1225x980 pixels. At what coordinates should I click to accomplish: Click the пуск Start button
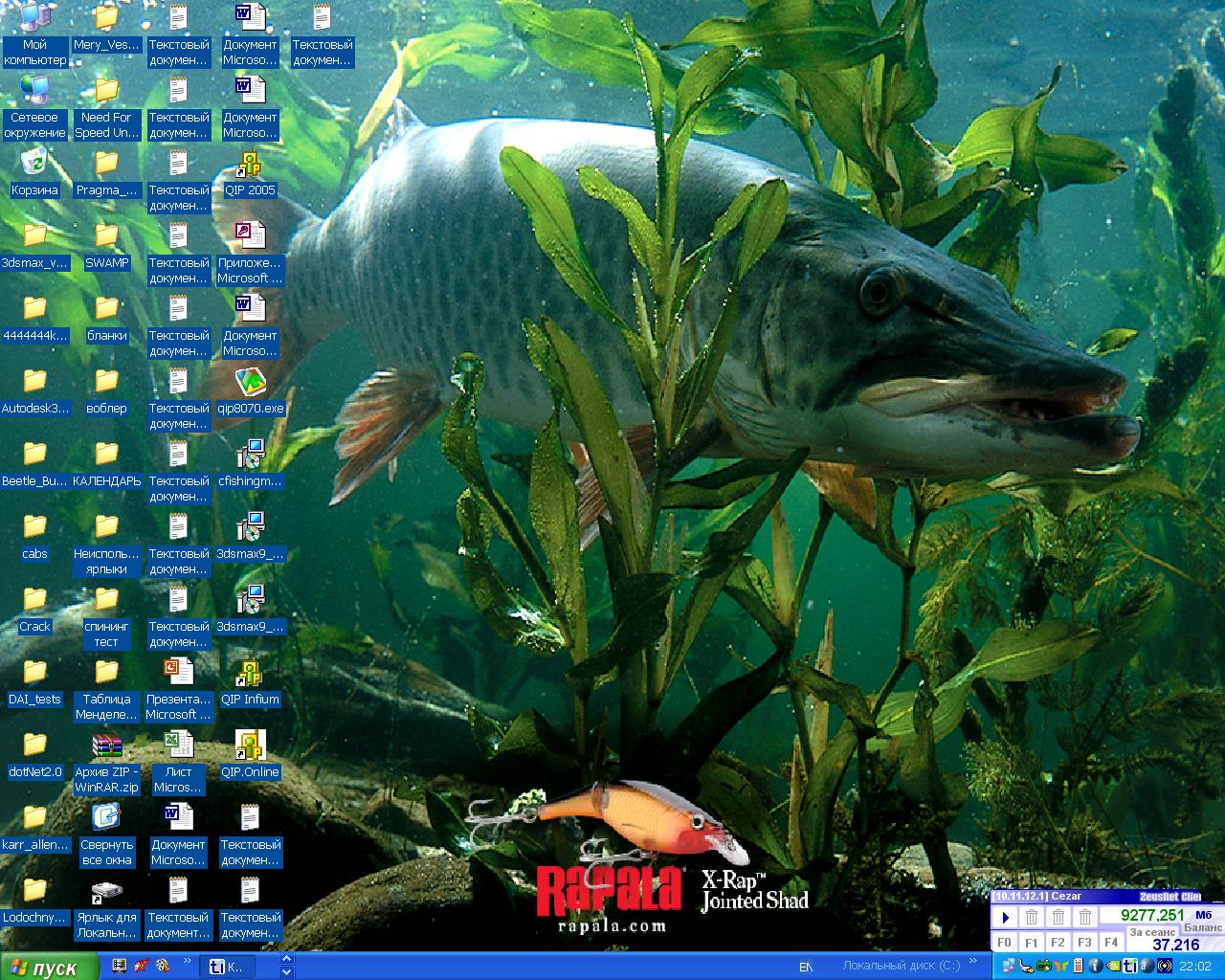coord(50,968)
